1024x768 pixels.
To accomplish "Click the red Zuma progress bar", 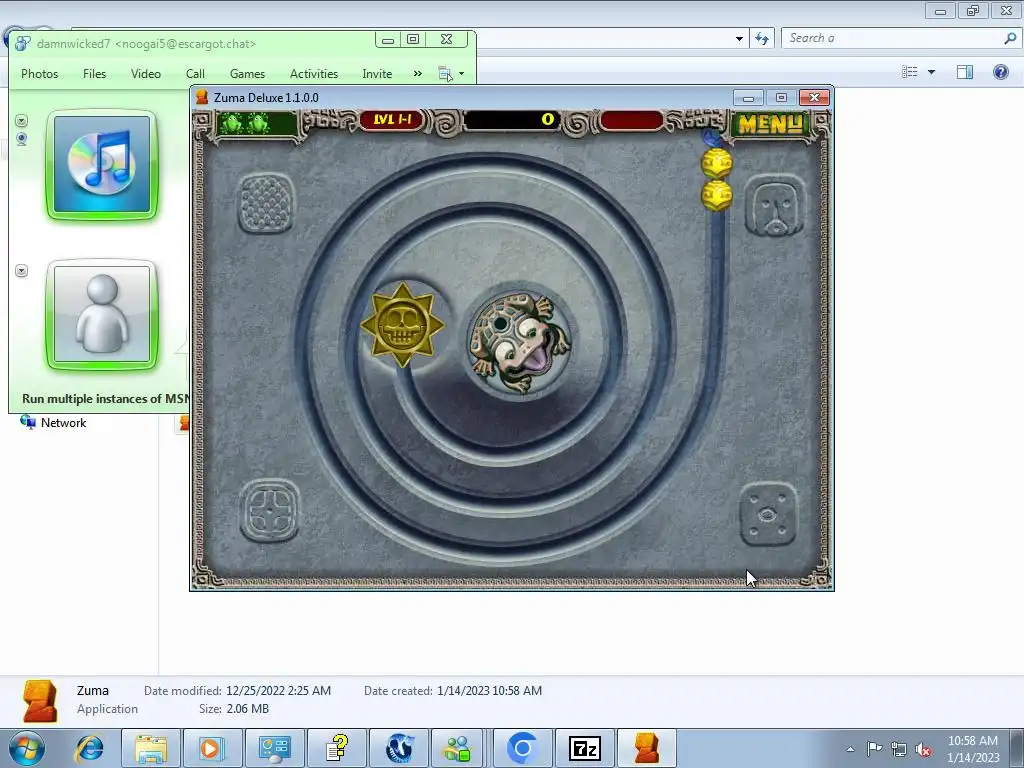I will click(631, 120).
